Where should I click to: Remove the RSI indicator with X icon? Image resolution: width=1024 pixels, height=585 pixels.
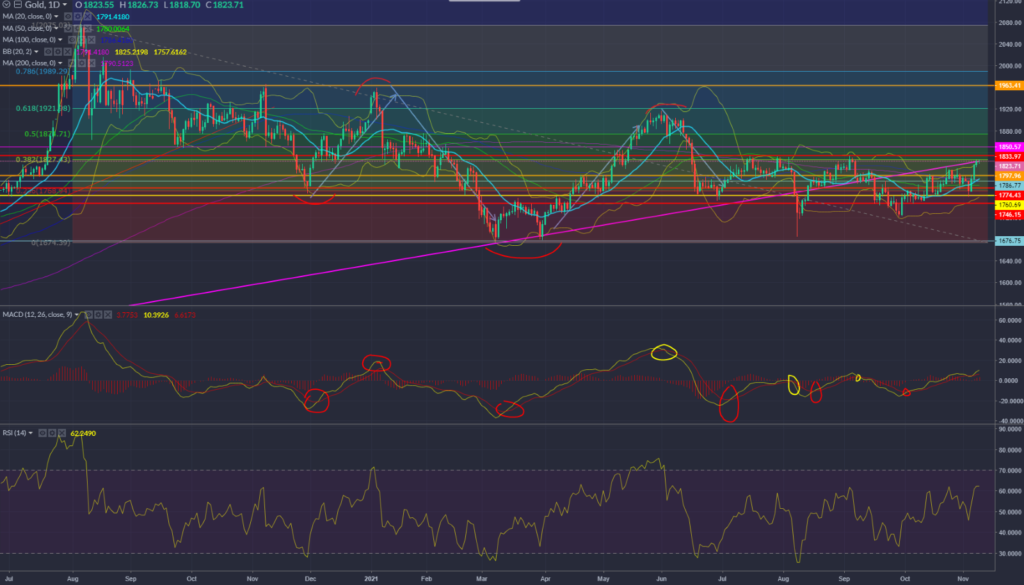tap(62, 433)
